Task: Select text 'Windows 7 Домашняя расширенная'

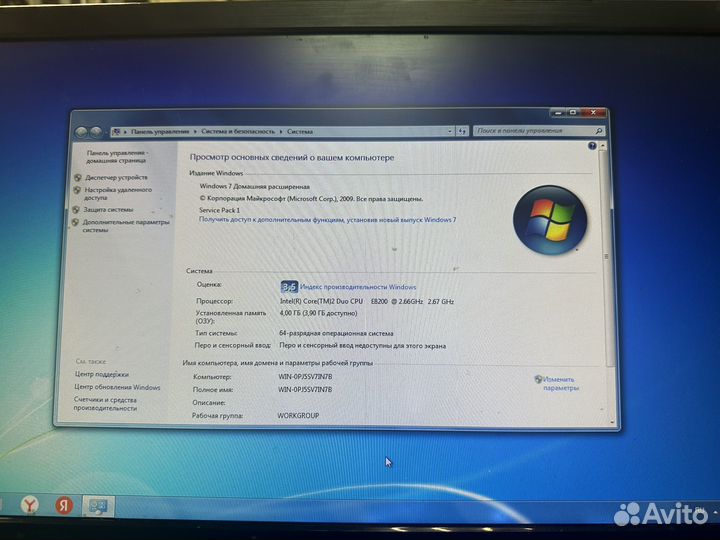Action: (x=254, y=186)
